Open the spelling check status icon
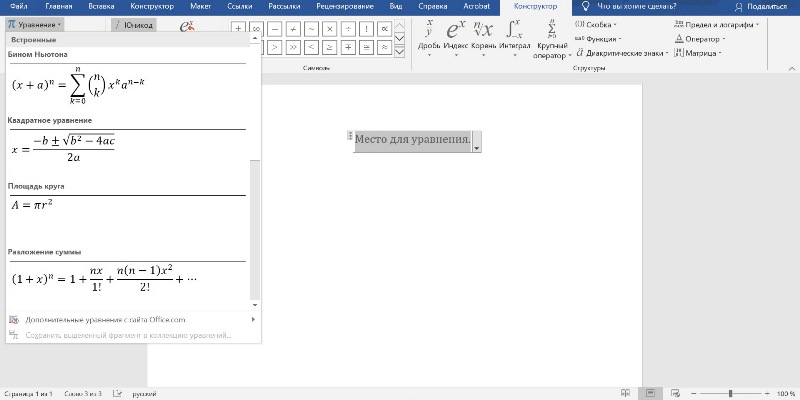Viewport: 800px width, 400px height. pyautogui.click(x=117, y=393)
